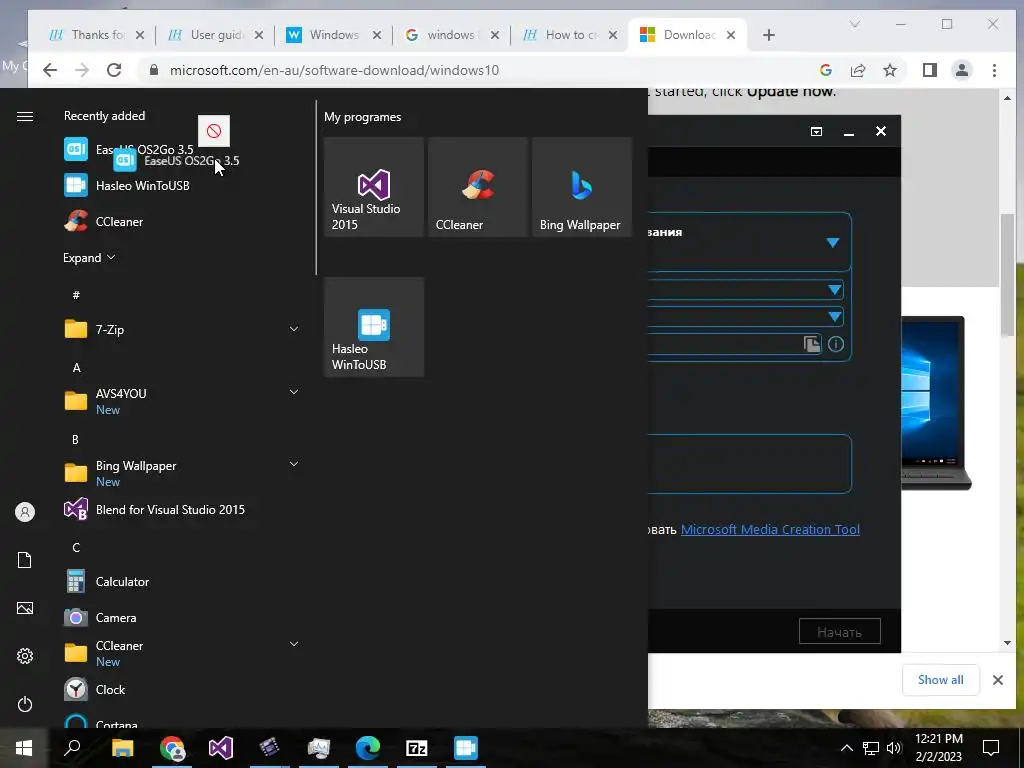This screenshot has height=768, width=1024.
Task: Expand the Bing Wallpaper folder
Action: 294,464
